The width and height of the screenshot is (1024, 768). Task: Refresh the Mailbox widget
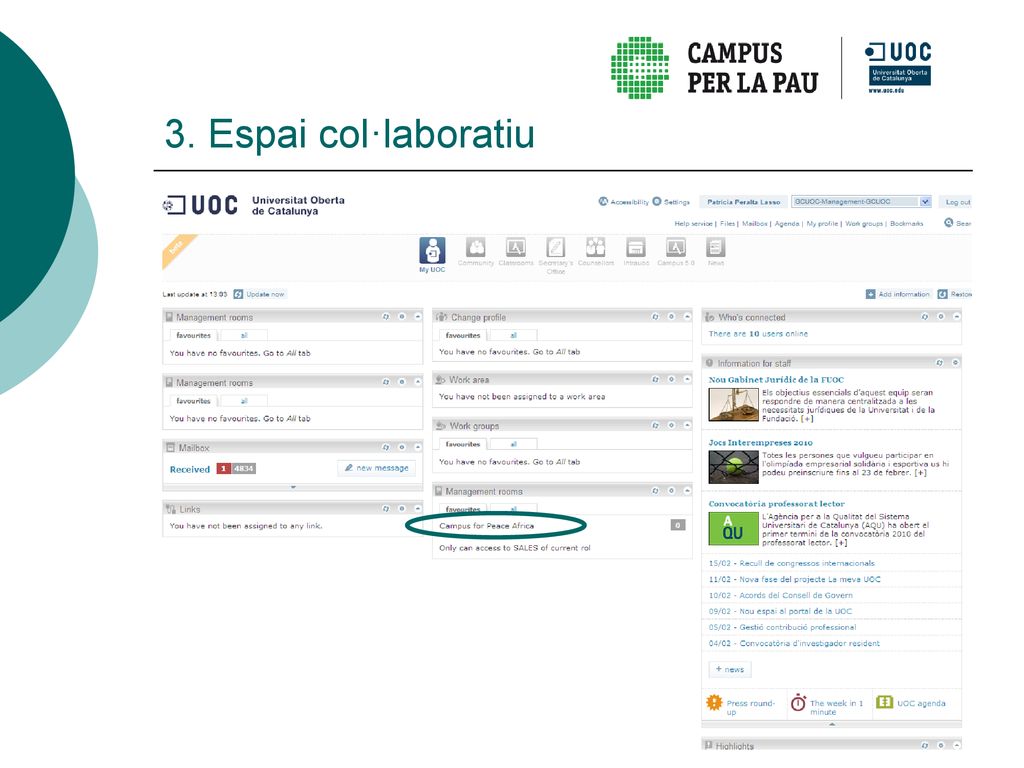coord(385,447)
